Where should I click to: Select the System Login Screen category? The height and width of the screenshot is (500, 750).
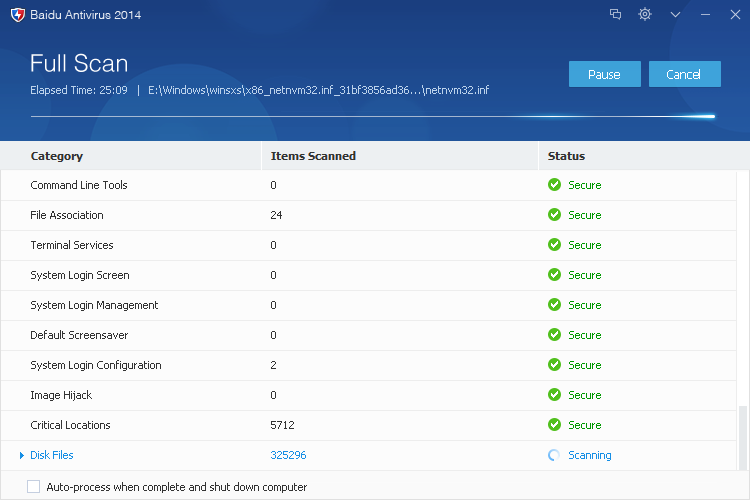pos(80,275)
